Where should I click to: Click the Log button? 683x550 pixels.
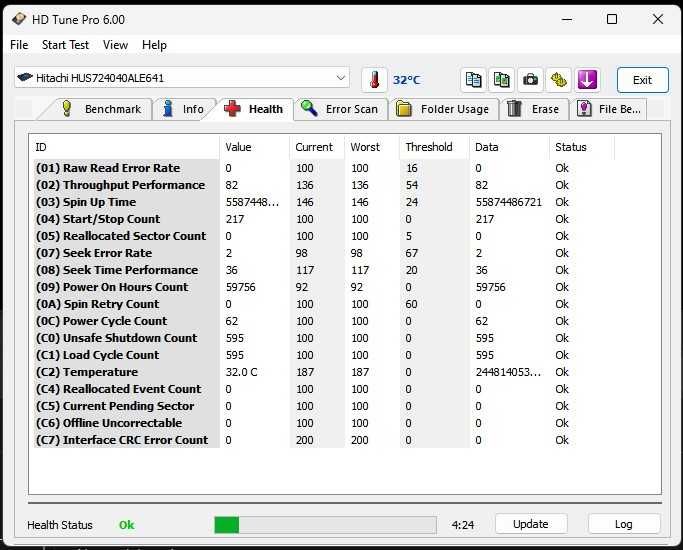click(x=624, y=524)
